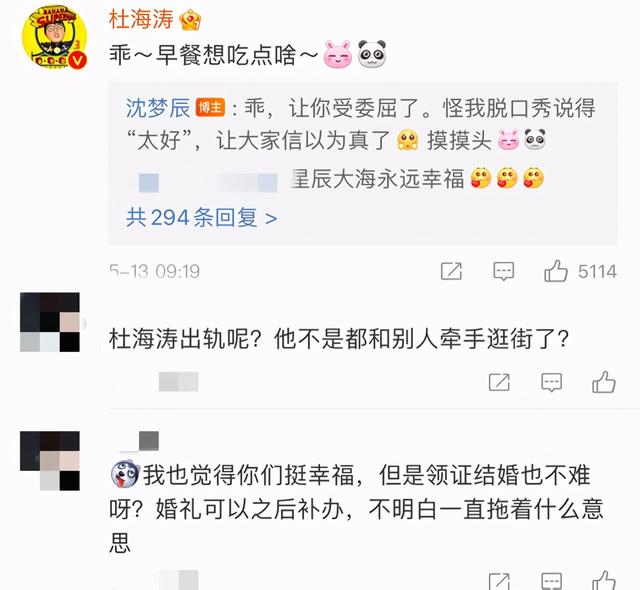Screen dimensions: 640x590
Task: Reply to Du Haitao's breakfast comment
Action: [504, 271]
